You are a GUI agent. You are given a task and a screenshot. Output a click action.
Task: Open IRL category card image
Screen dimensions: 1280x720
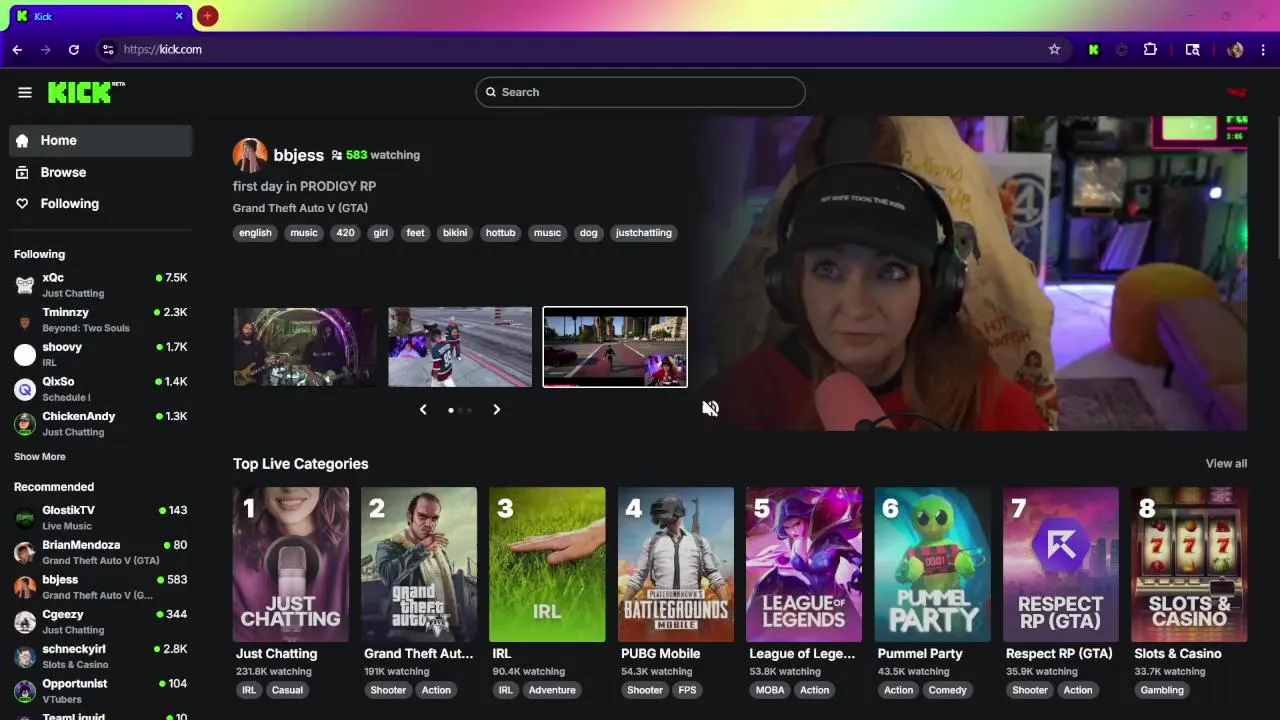coord(547,564)
